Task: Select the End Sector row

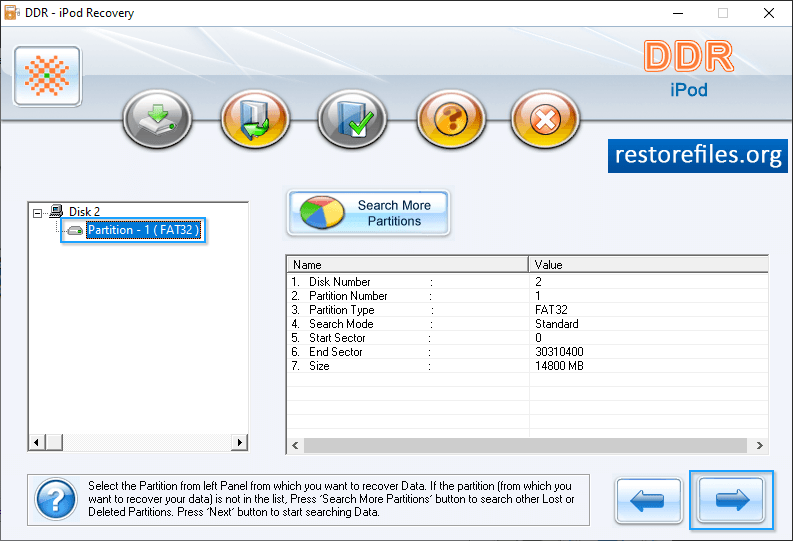Action: [527, 352]
